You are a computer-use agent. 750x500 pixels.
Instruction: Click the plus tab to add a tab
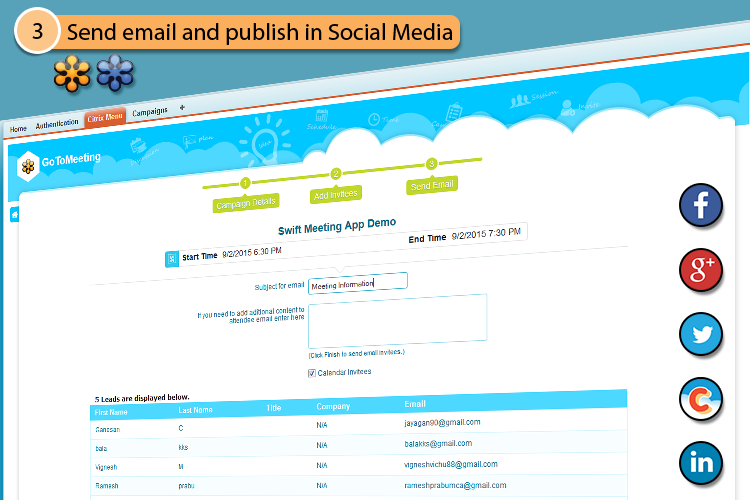[182, 108]
